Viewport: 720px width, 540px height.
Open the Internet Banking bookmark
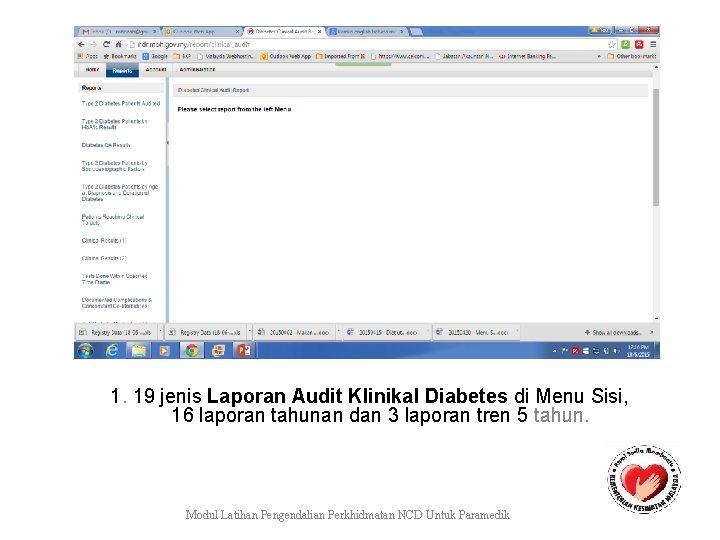tap(527, 56)
